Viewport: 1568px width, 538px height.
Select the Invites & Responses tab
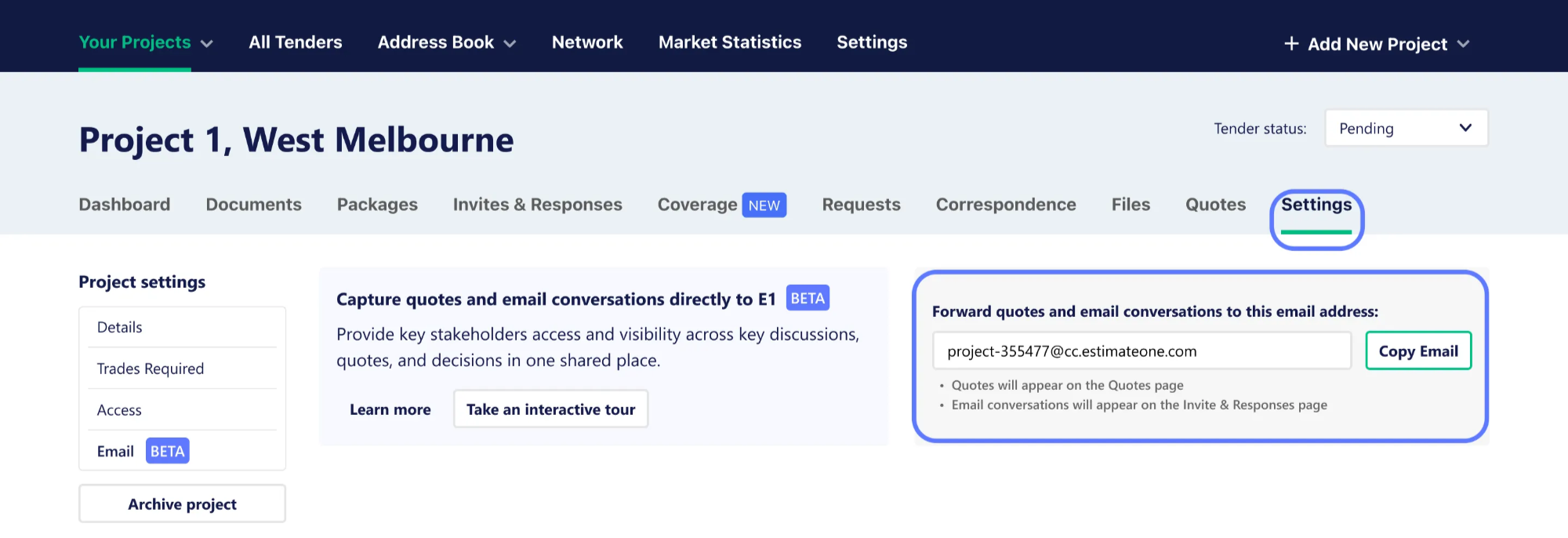pyautogui.click(x=537, y=205)
